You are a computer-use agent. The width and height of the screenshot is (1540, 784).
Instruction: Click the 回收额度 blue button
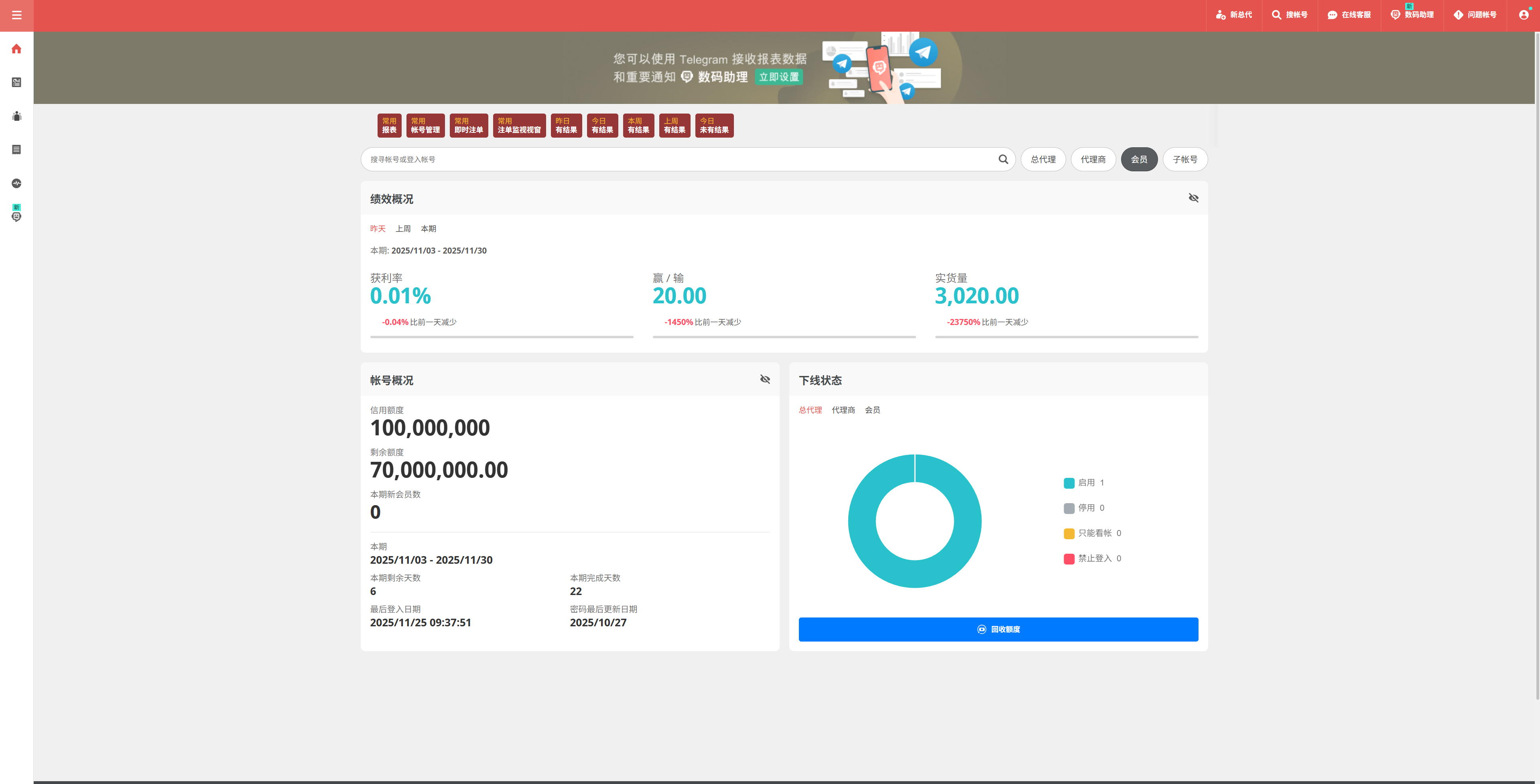point(998,629)
